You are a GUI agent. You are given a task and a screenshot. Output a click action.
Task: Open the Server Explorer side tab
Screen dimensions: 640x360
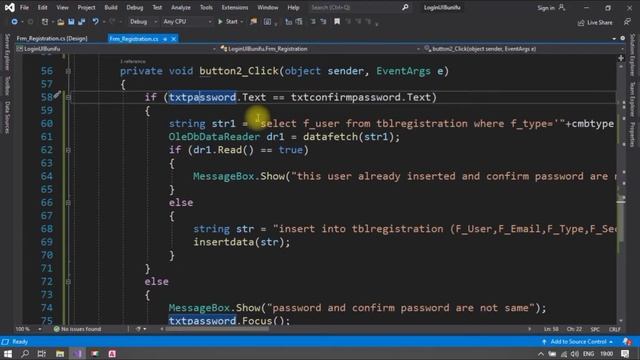pyautogui.click(x=7, y=52)
